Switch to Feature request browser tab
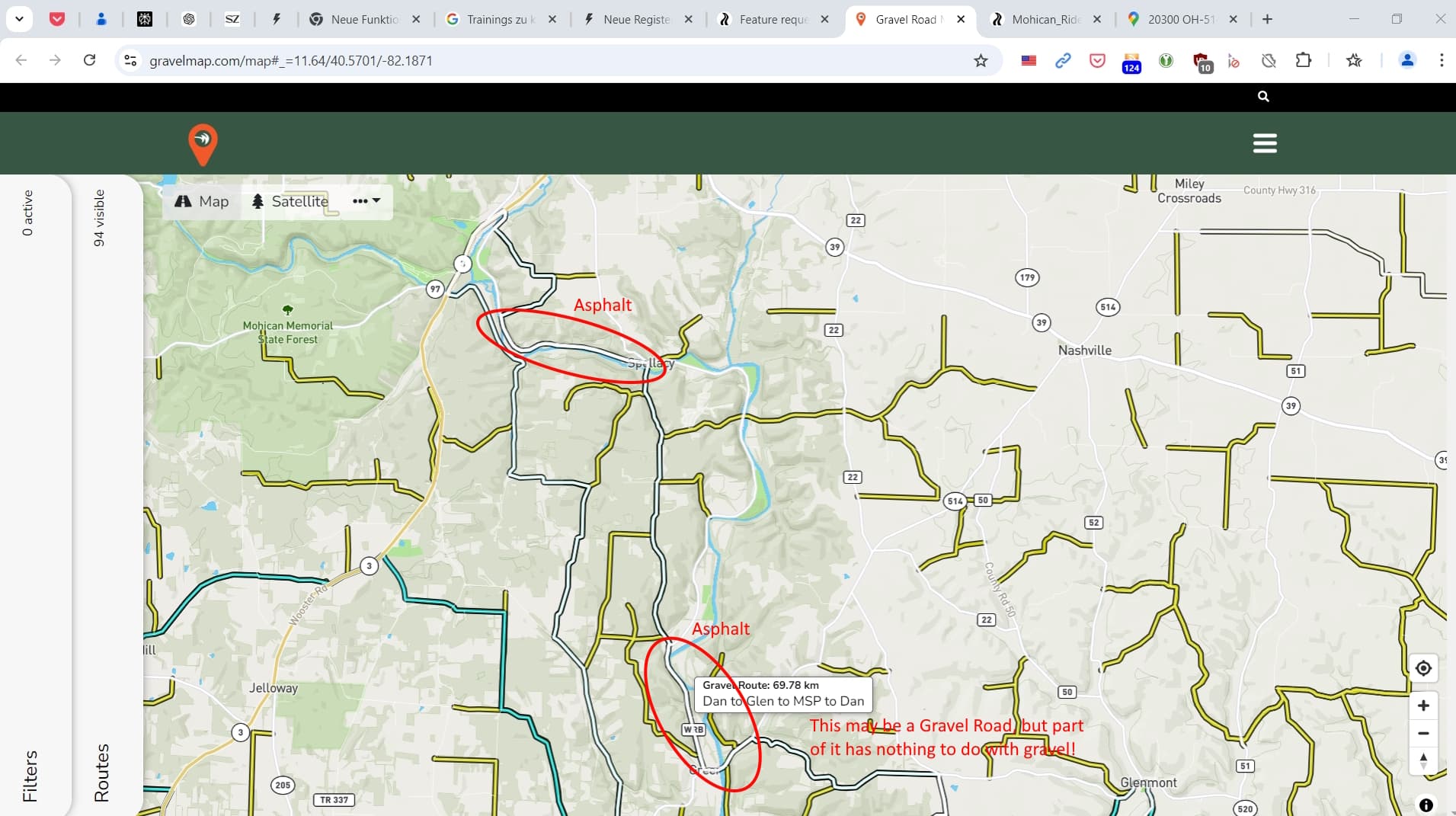The height and width of the screenshot is (816, 1456). pos(772,20)
